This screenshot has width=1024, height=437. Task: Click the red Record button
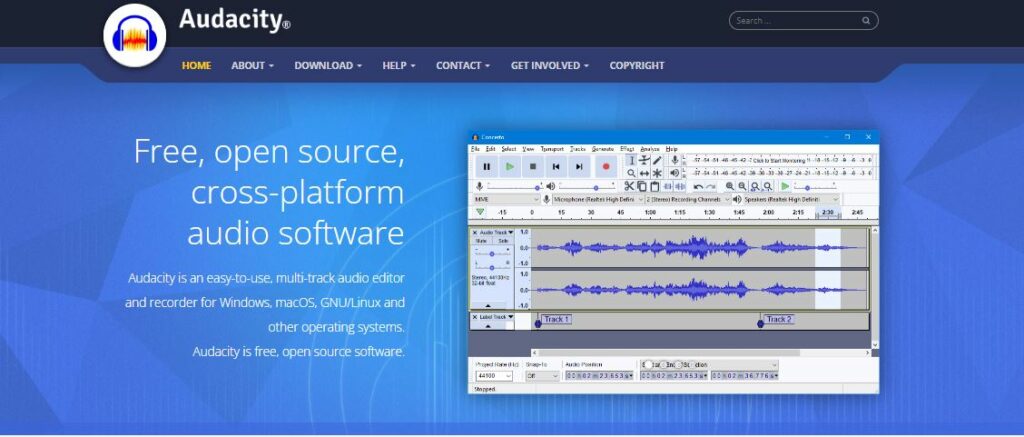tap(606, 167)
